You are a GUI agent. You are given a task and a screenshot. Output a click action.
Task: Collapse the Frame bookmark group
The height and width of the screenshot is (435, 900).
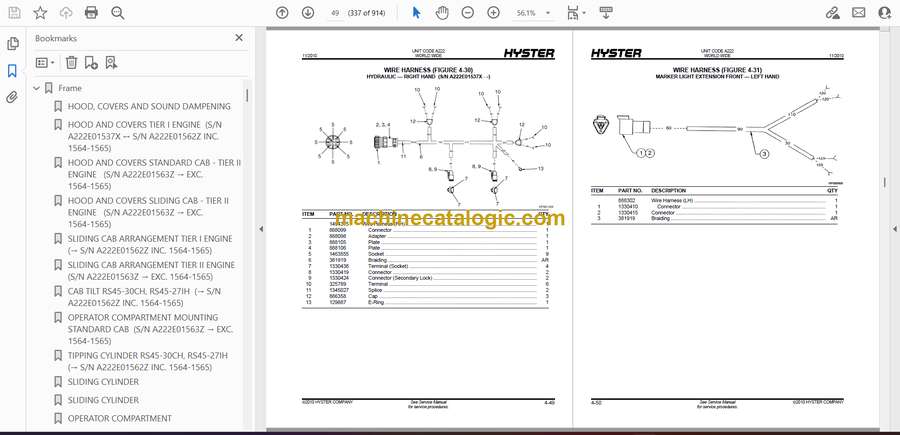pos(37,88)
